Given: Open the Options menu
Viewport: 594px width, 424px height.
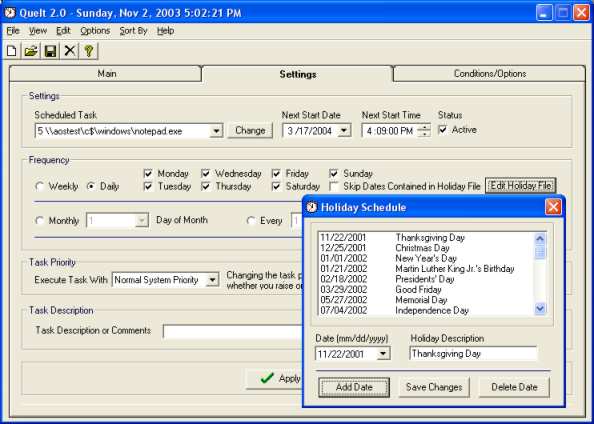Looking at the screenshot, I should coord(95,31).
